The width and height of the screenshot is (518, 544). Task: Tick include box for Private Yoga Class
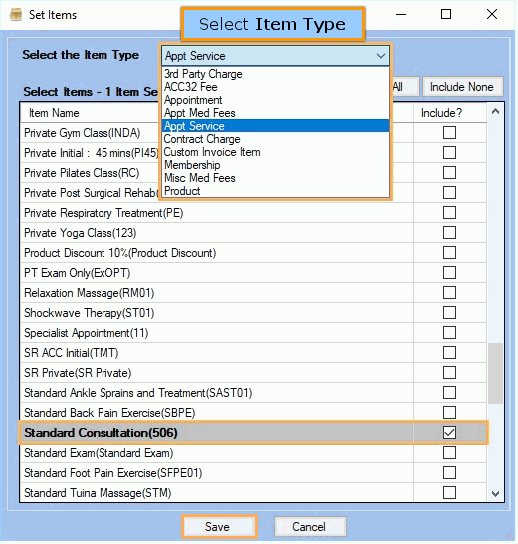tap(449, 232)
